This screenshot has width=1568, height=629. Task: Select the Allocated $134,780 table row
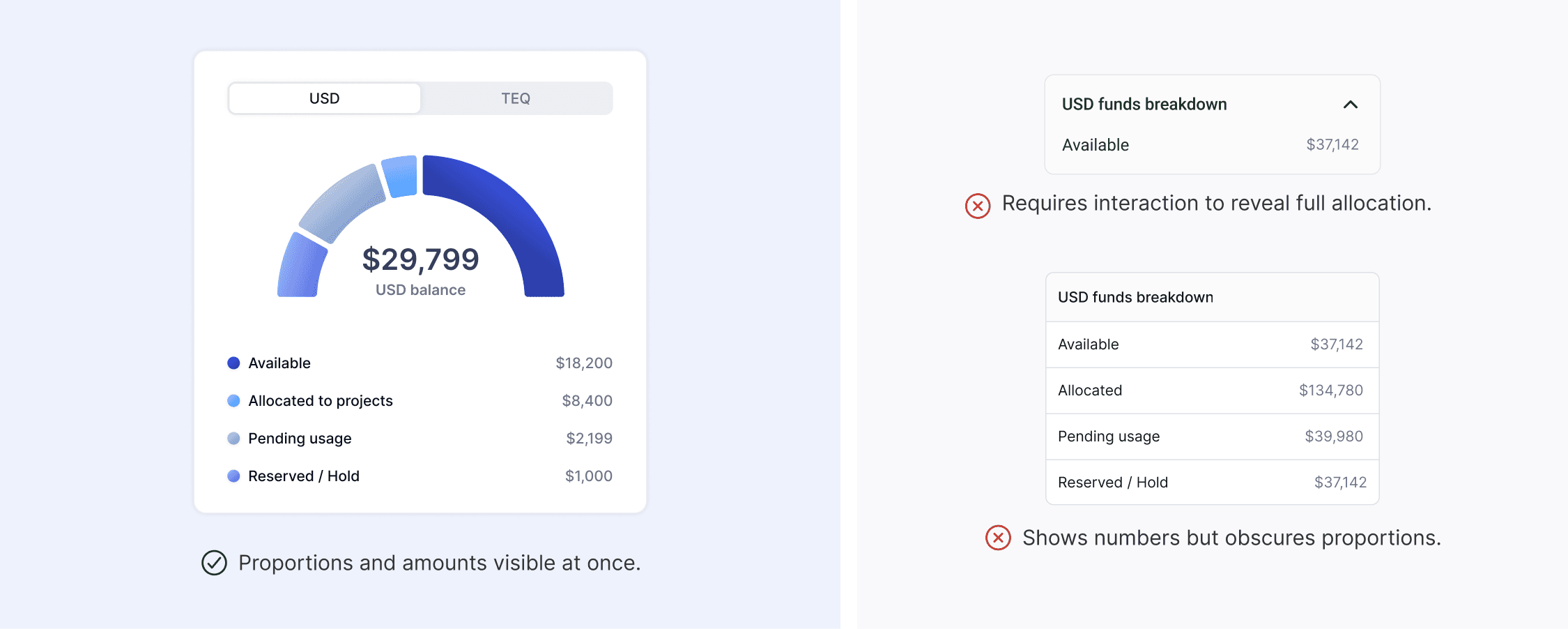(1212, 391)
